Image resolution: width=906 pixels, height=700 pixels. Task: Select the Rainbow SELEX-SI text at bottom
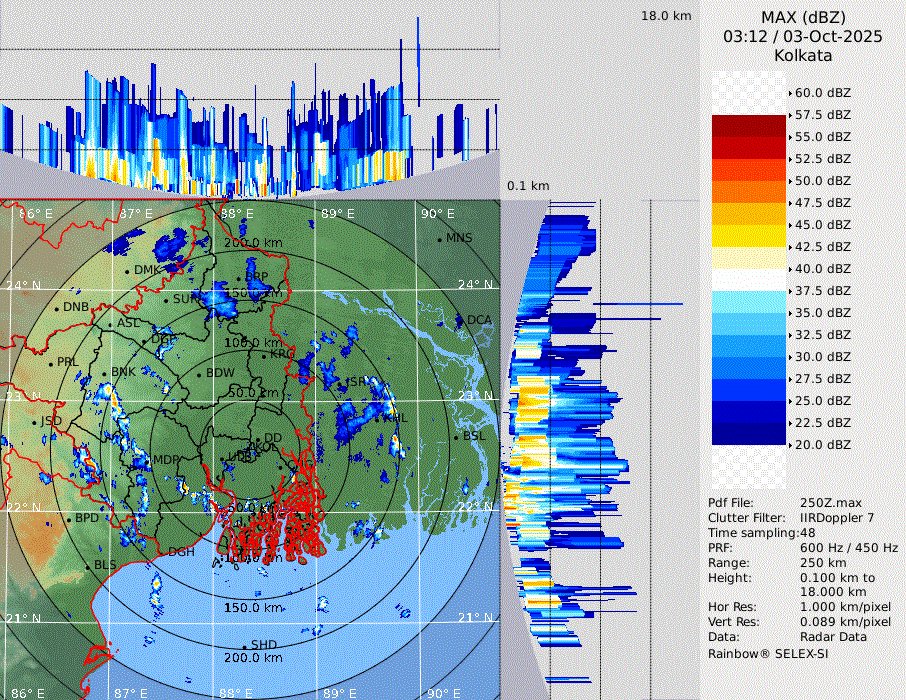pyautogui.click(x=768, y=653)
